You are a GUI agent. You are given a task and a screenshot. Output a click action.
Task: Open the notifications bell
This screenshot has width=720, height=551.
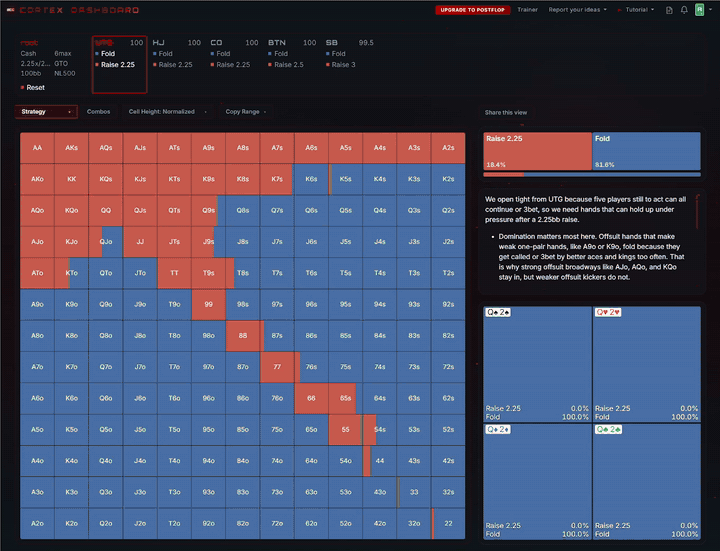pos(684,10)
